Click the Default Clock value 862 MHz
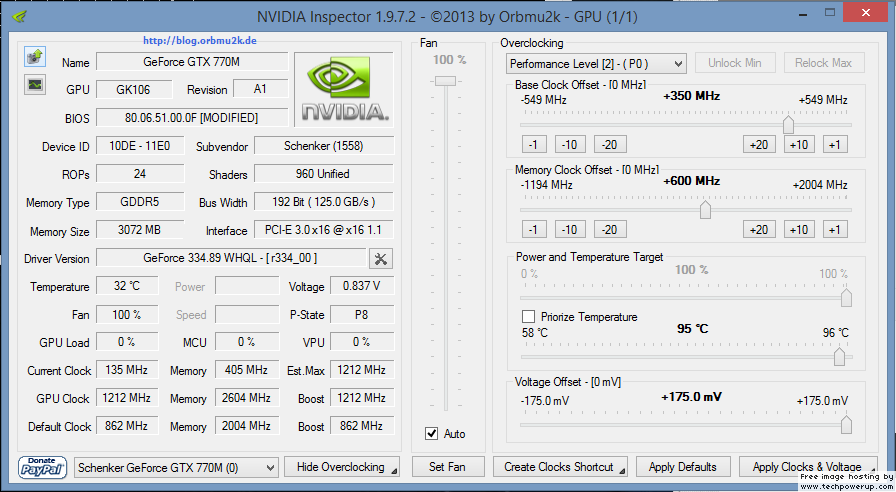The image size is (896, 492). point(127,426)
